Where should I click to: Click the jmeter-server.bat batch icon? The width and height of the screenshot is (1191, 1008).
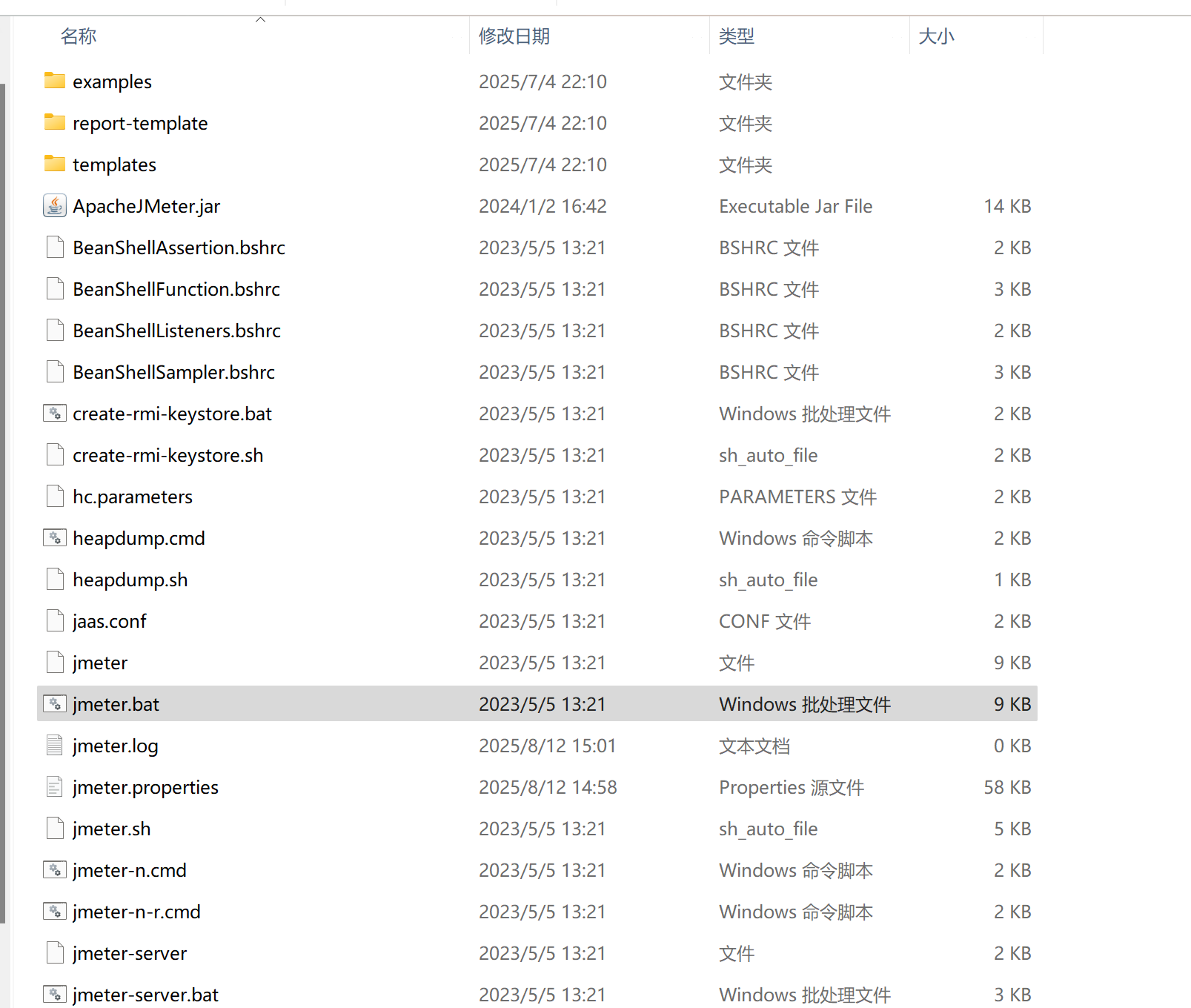pos(54,994)
